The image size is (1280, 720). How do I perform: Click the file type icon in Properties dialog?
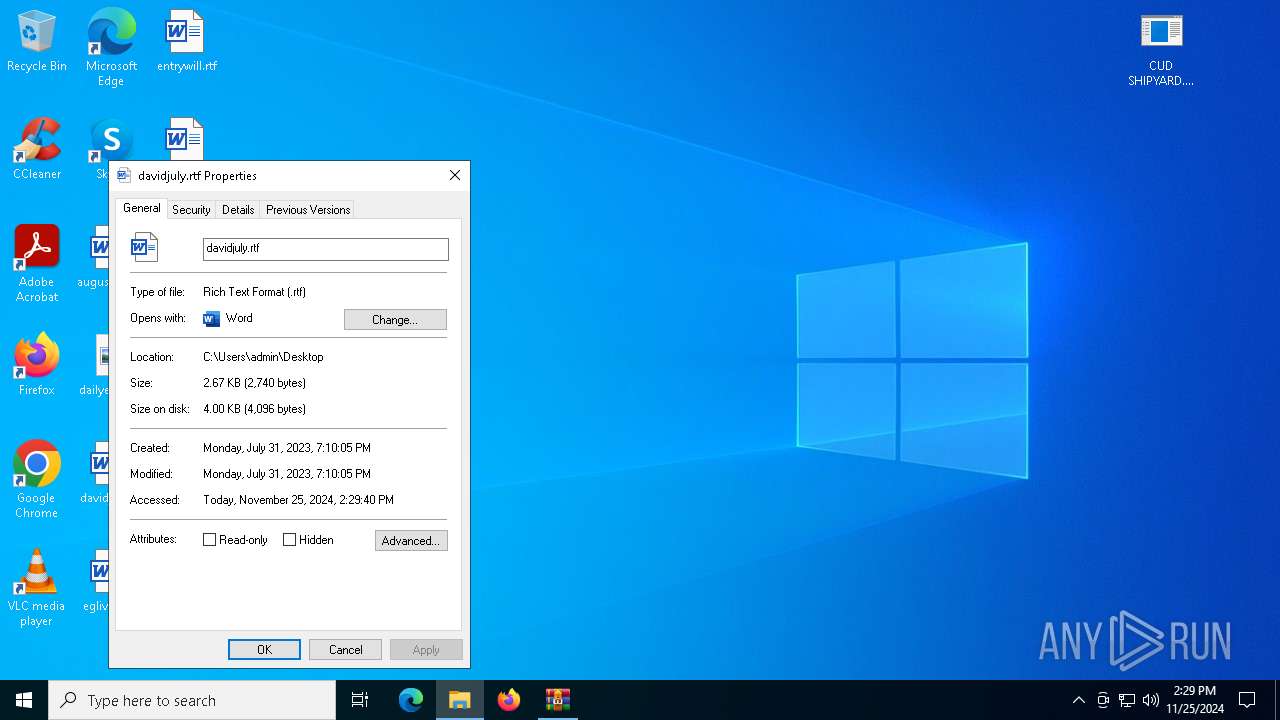[x=145, y=247]
